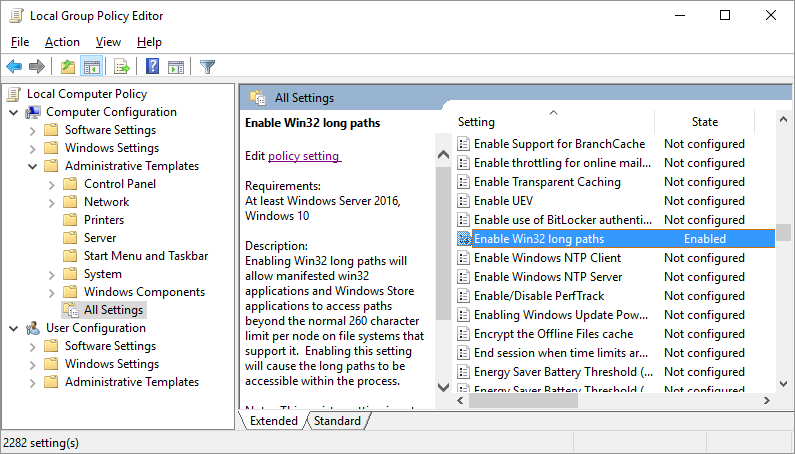Viewport: 795px width, 454px height.
Task: Sort by the State column header
Action: coord(704,122)
